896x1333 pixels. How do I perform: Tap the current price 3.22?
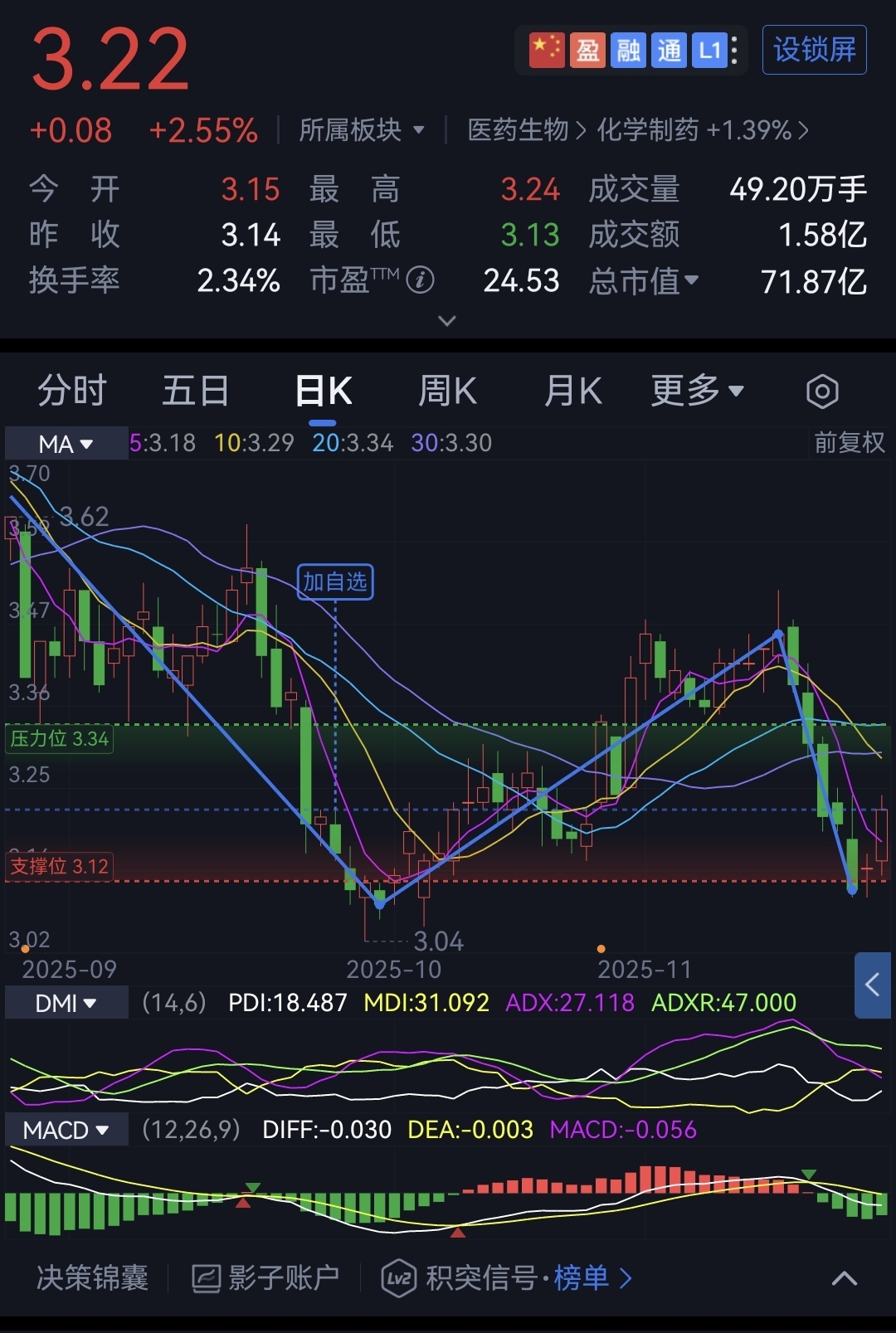point(110,60)
